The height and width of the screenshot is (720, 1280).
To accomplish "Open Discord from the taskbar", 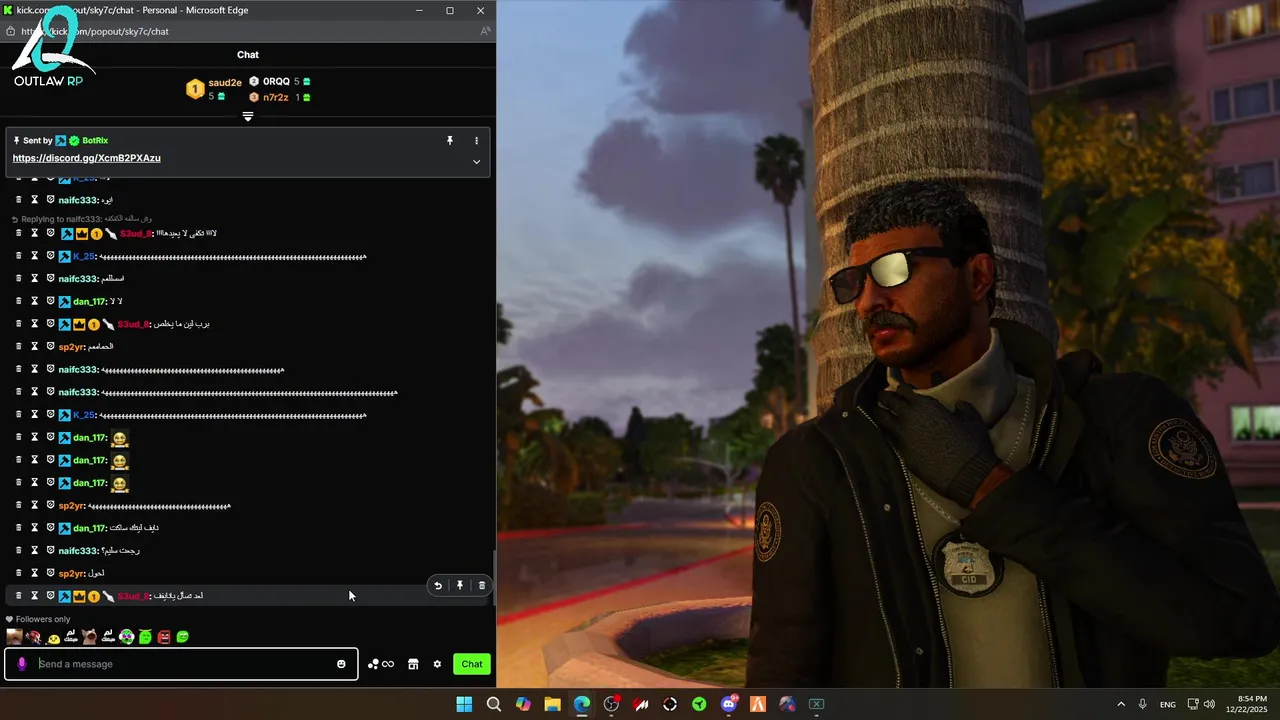I will pos(729,704).
